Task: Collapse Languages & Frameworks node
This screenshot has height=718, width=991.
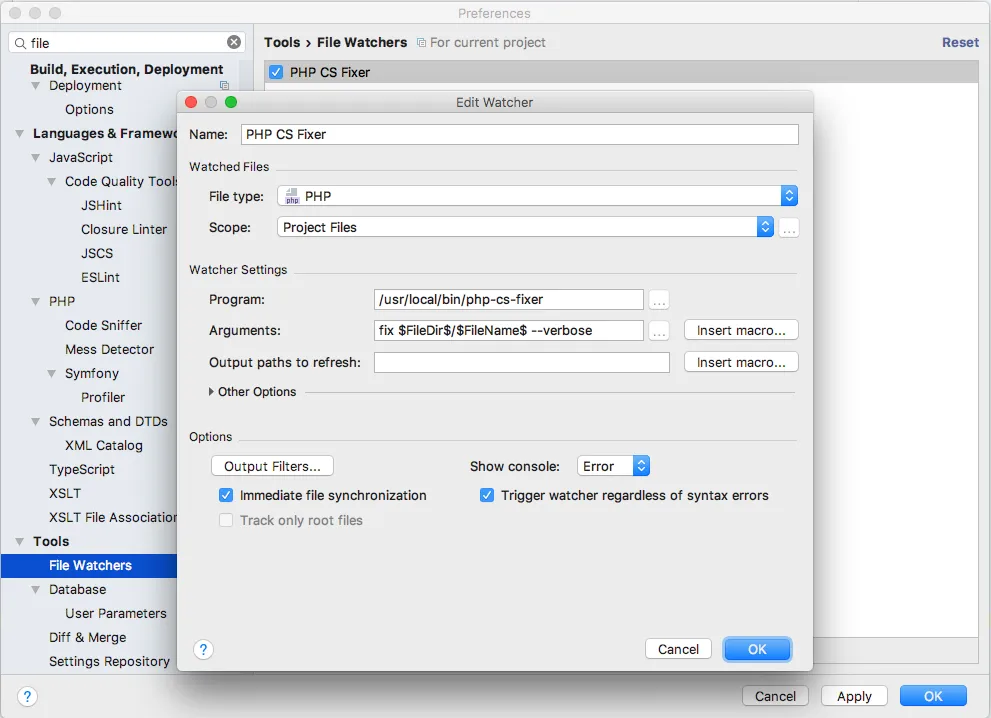Action: pyautogui.click(x=20, y=134)
